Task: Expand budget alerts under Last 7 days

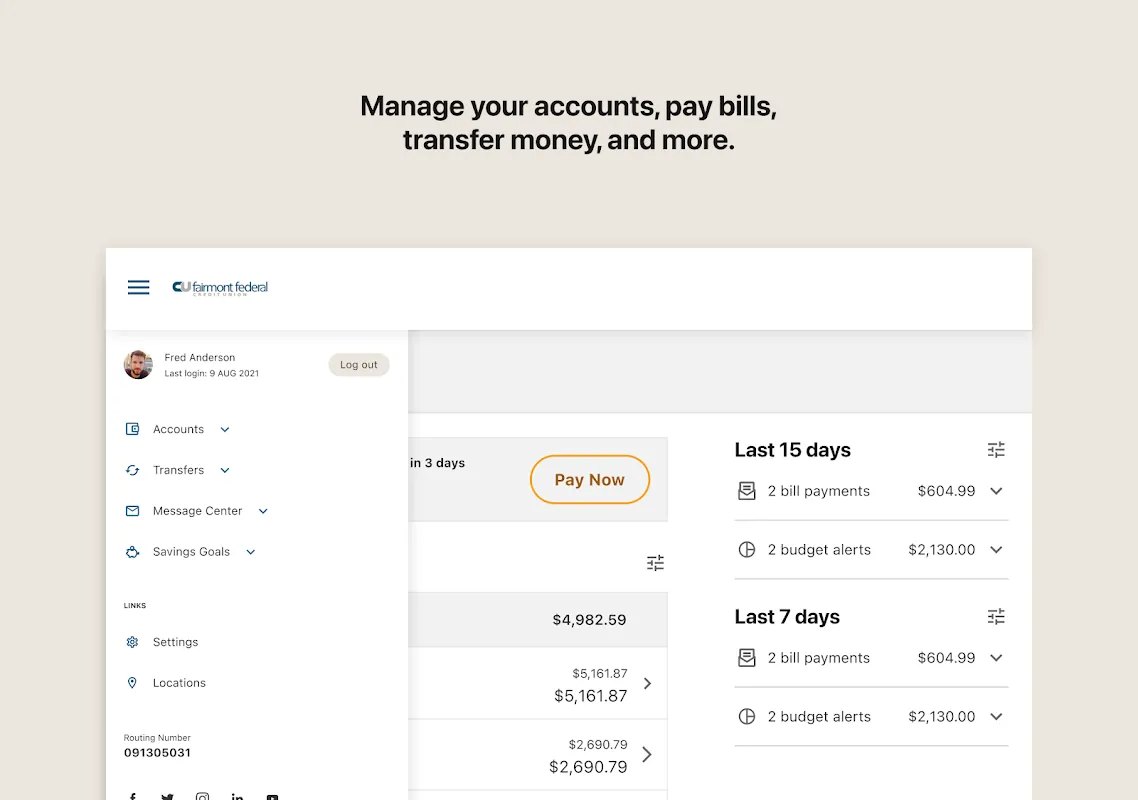Action: click(996, 717)
